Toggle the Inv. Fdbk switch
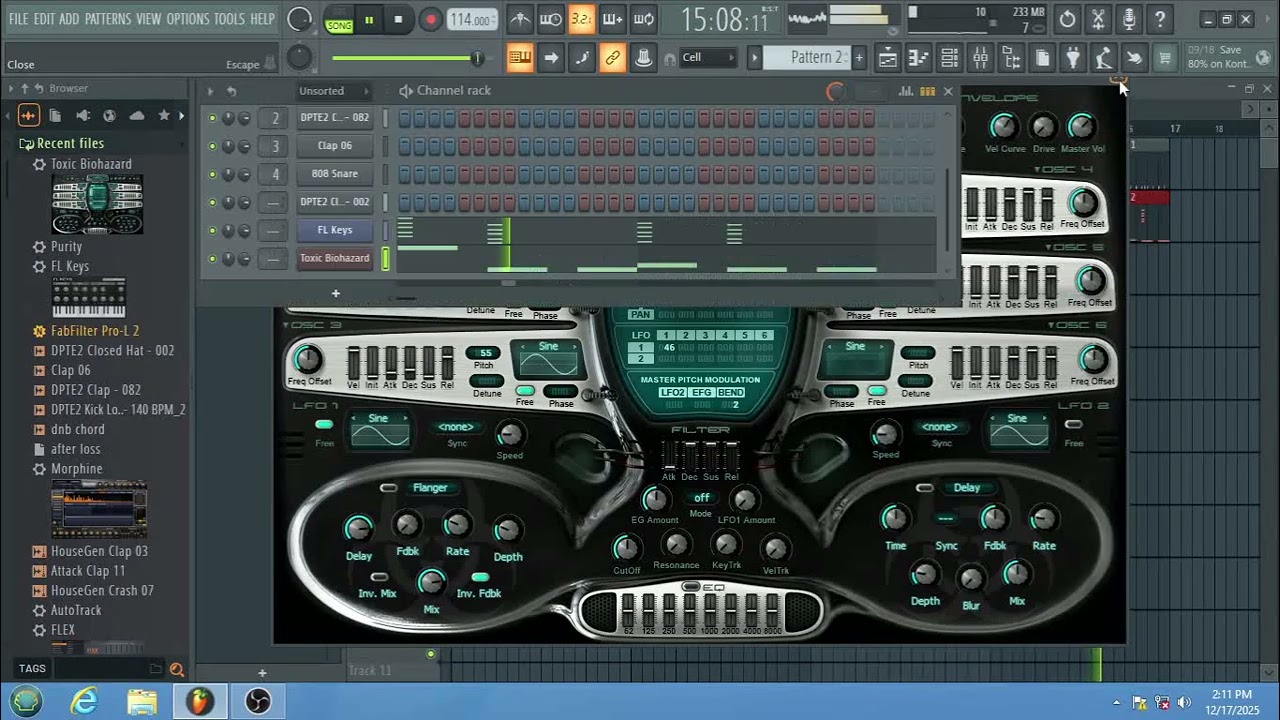Screen dimensions: 1280x720 point(480,577)
